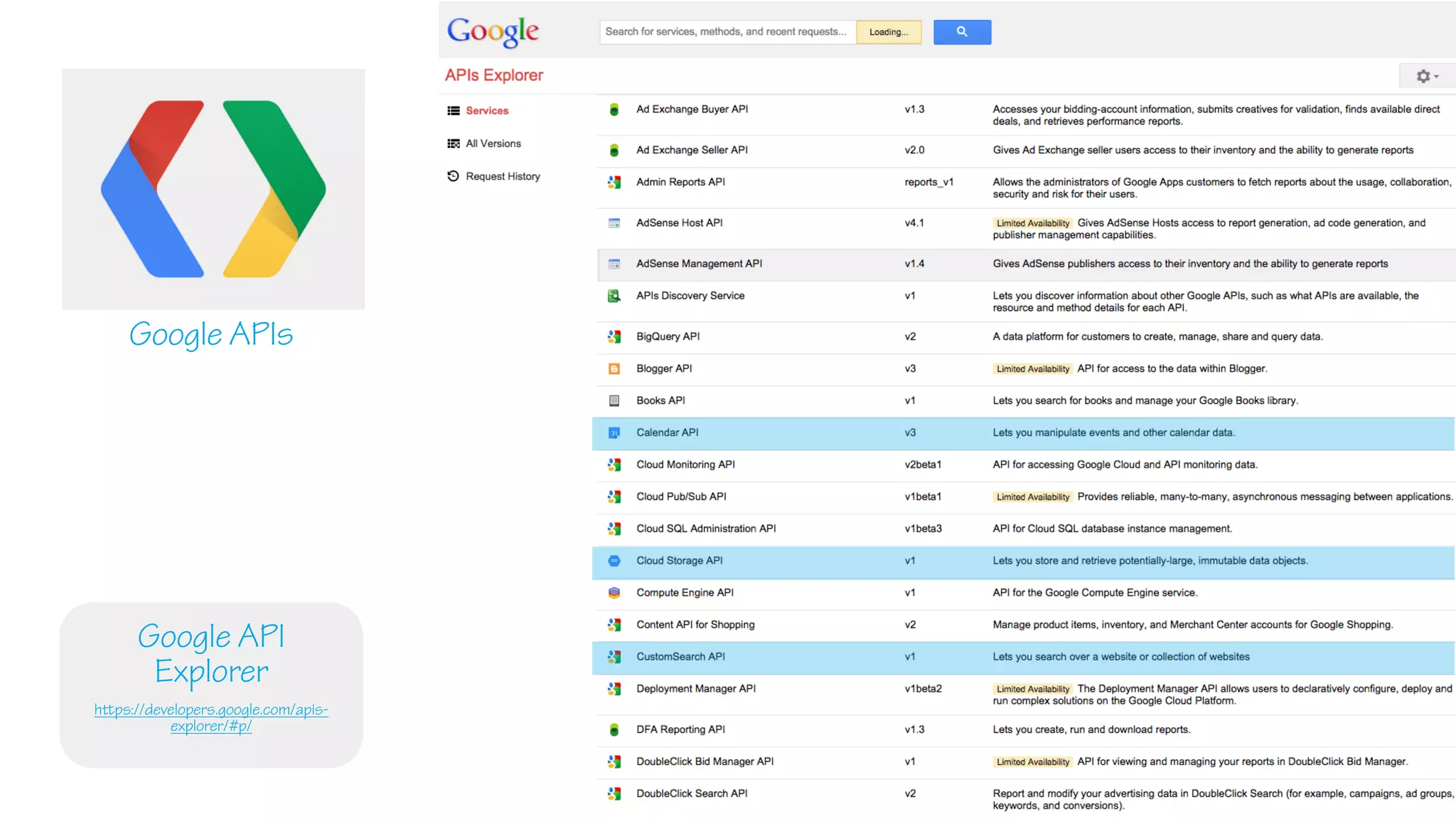
Task: Open the AdSense Host API
Action: click(x=679, y=223)
